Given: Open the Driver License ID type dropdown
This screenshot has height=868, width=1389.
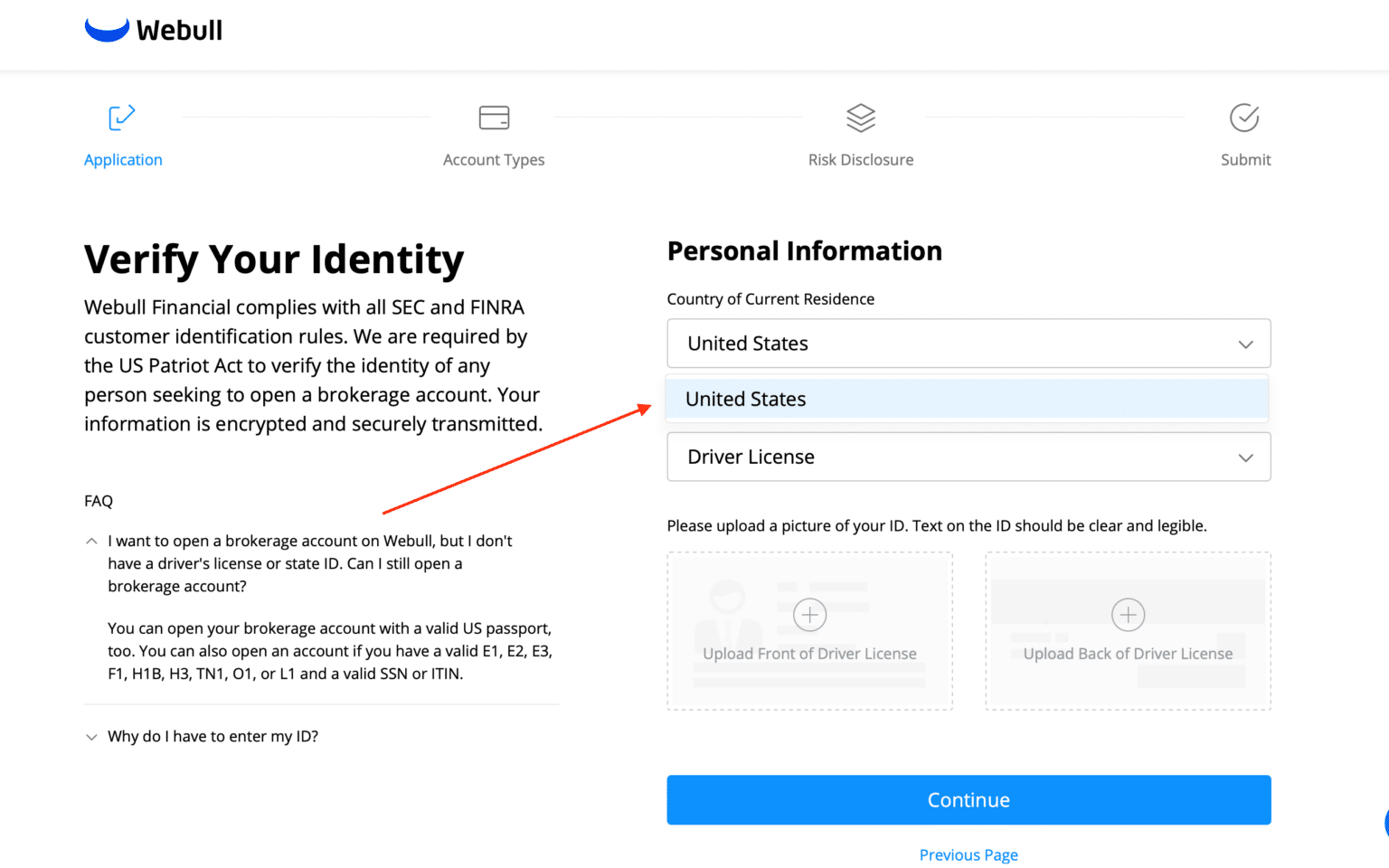Looking at the screenshot, I should click(969, 457).
